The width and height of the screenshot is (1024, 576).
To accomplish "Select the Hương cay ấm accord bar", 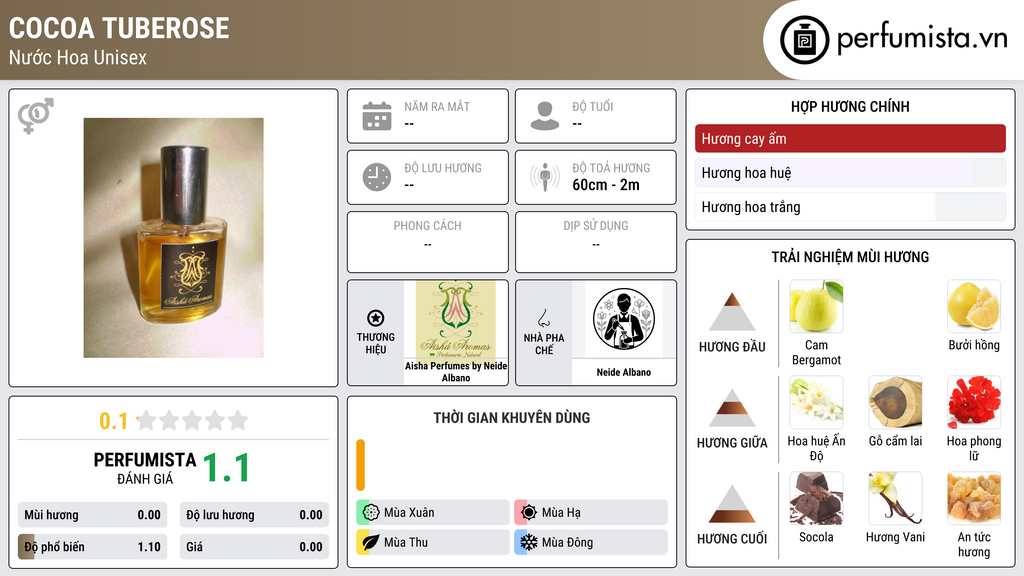I will [x=850, y=138].
